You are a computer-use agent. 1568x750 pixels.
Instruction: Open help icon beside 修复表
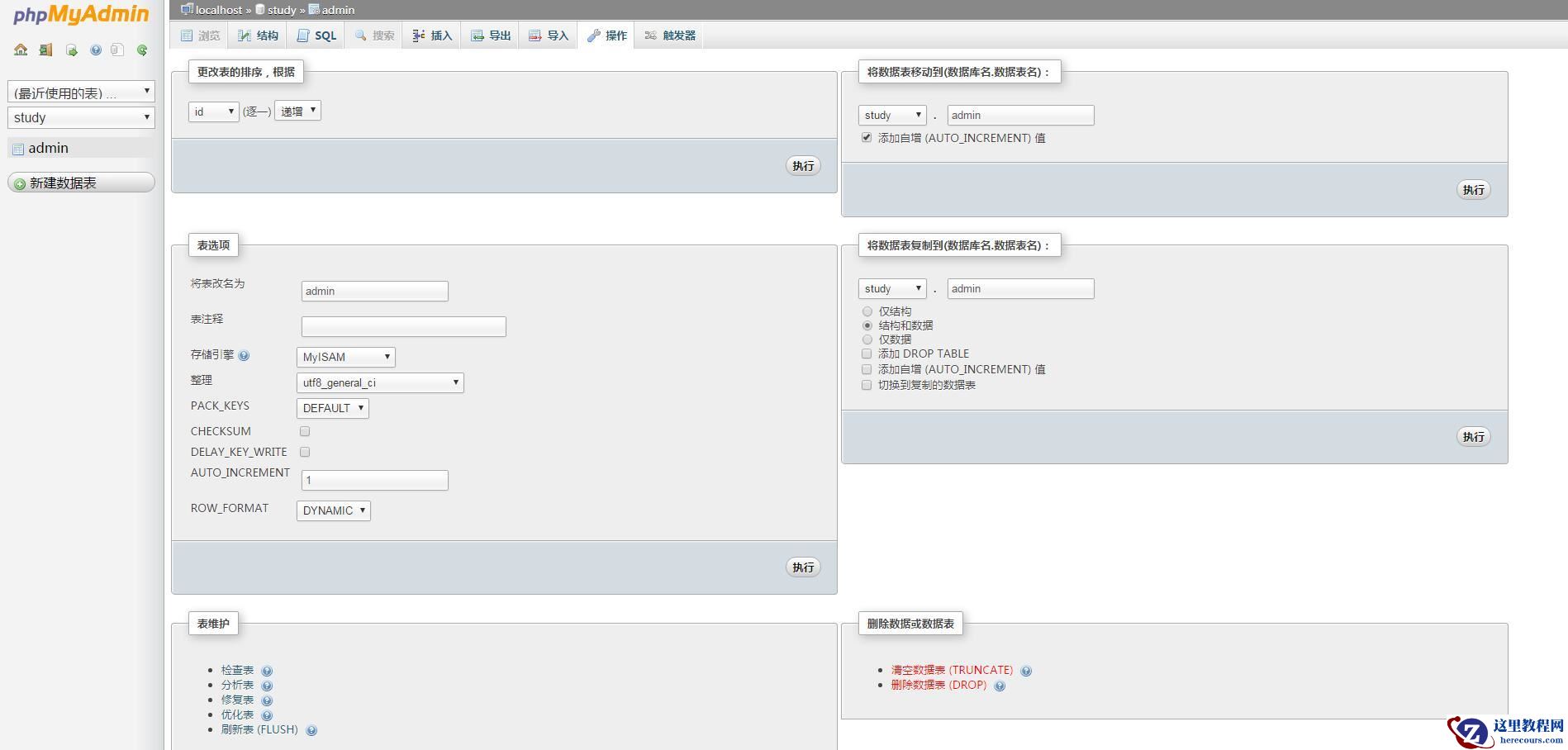point(267,700)
